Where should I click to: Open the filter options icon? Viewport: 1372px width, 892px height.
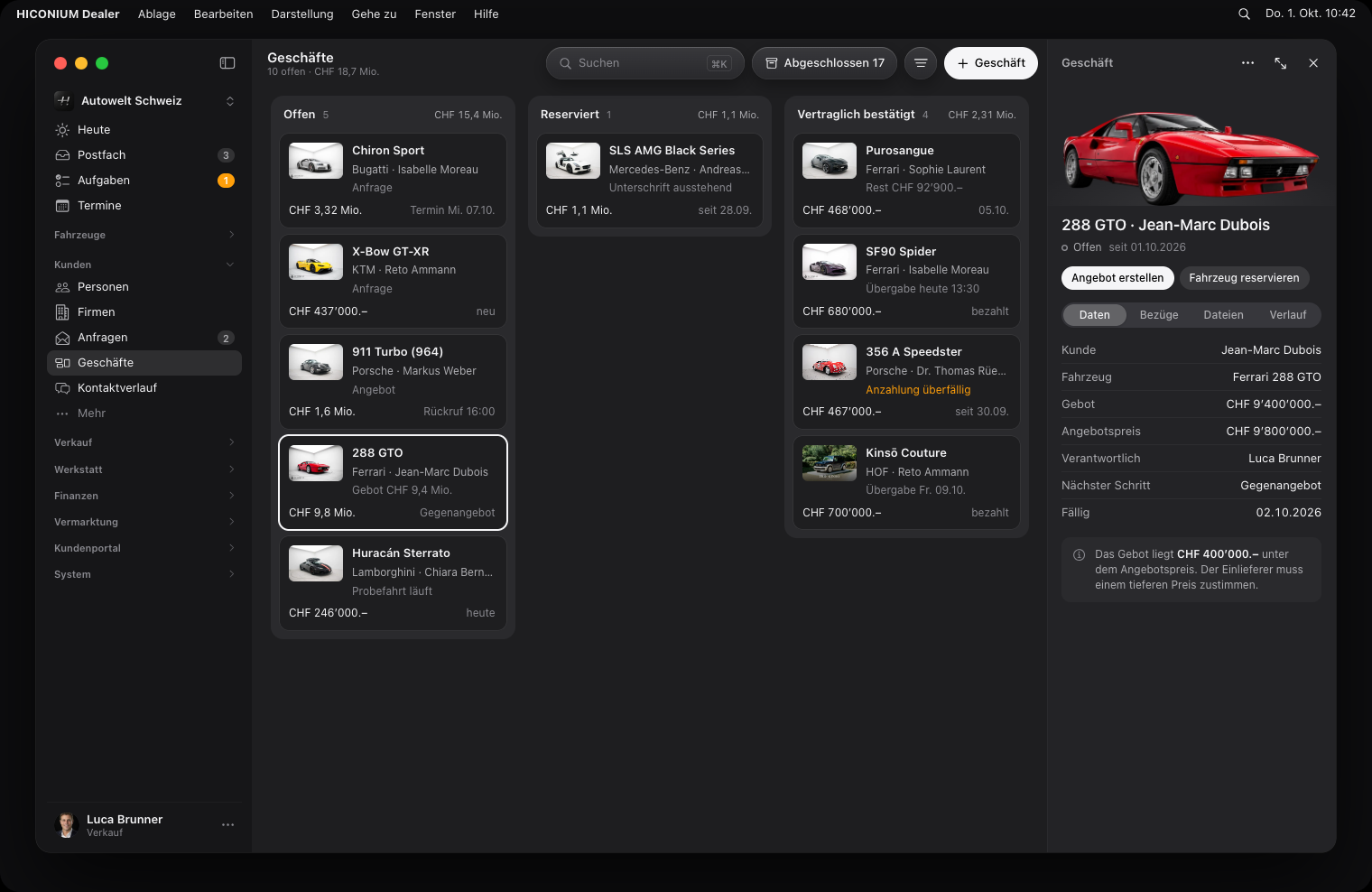pyautogui.click(x=921, y=63)
